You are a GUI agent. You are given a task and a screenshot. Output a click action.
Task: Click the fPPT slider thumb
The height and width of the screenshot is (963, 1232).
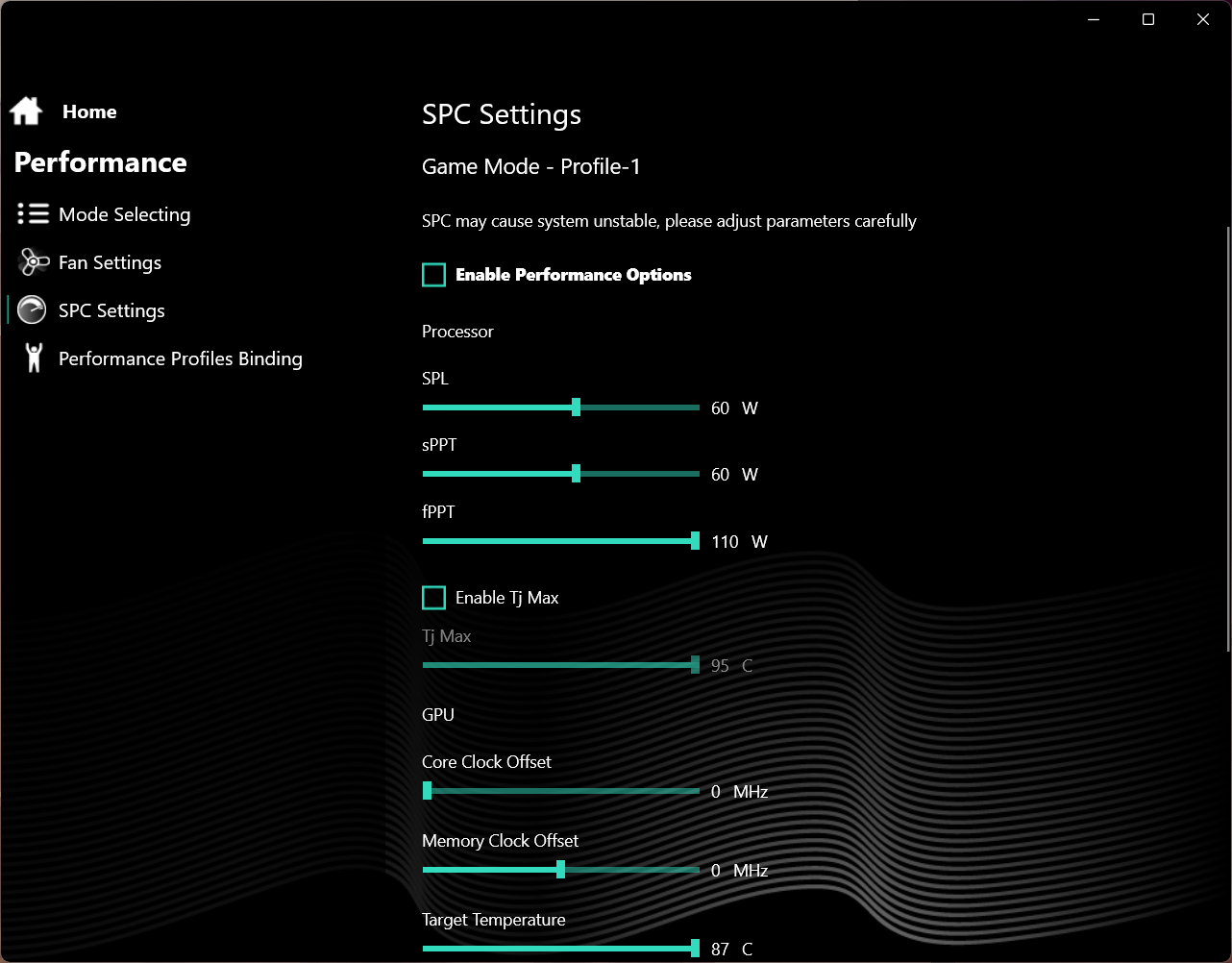(695, 541)
